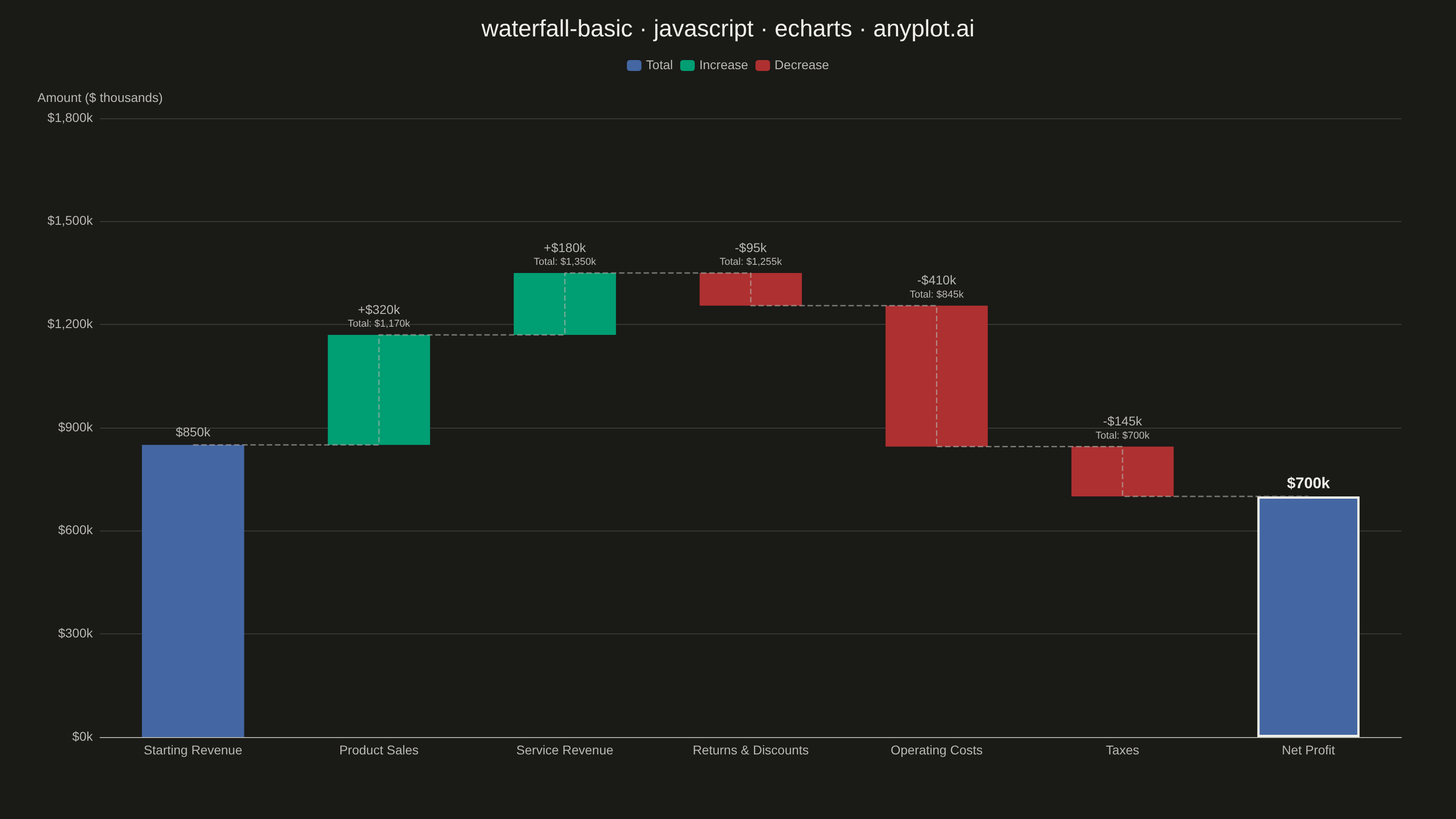Select the Product Sales green bar
The height and width of the screenshot is (819, 1456).
coord(379,390)
